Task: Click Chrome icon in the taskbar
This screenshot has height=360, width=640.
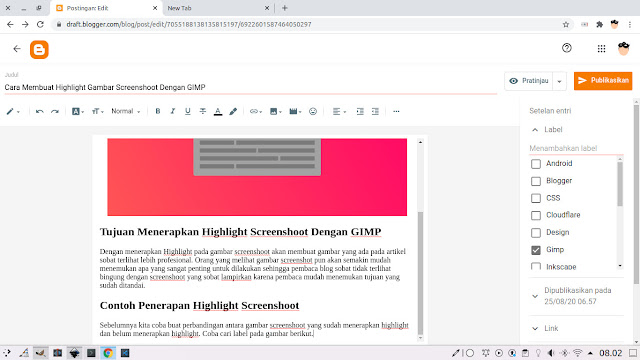Action: (x=108, y=353)
